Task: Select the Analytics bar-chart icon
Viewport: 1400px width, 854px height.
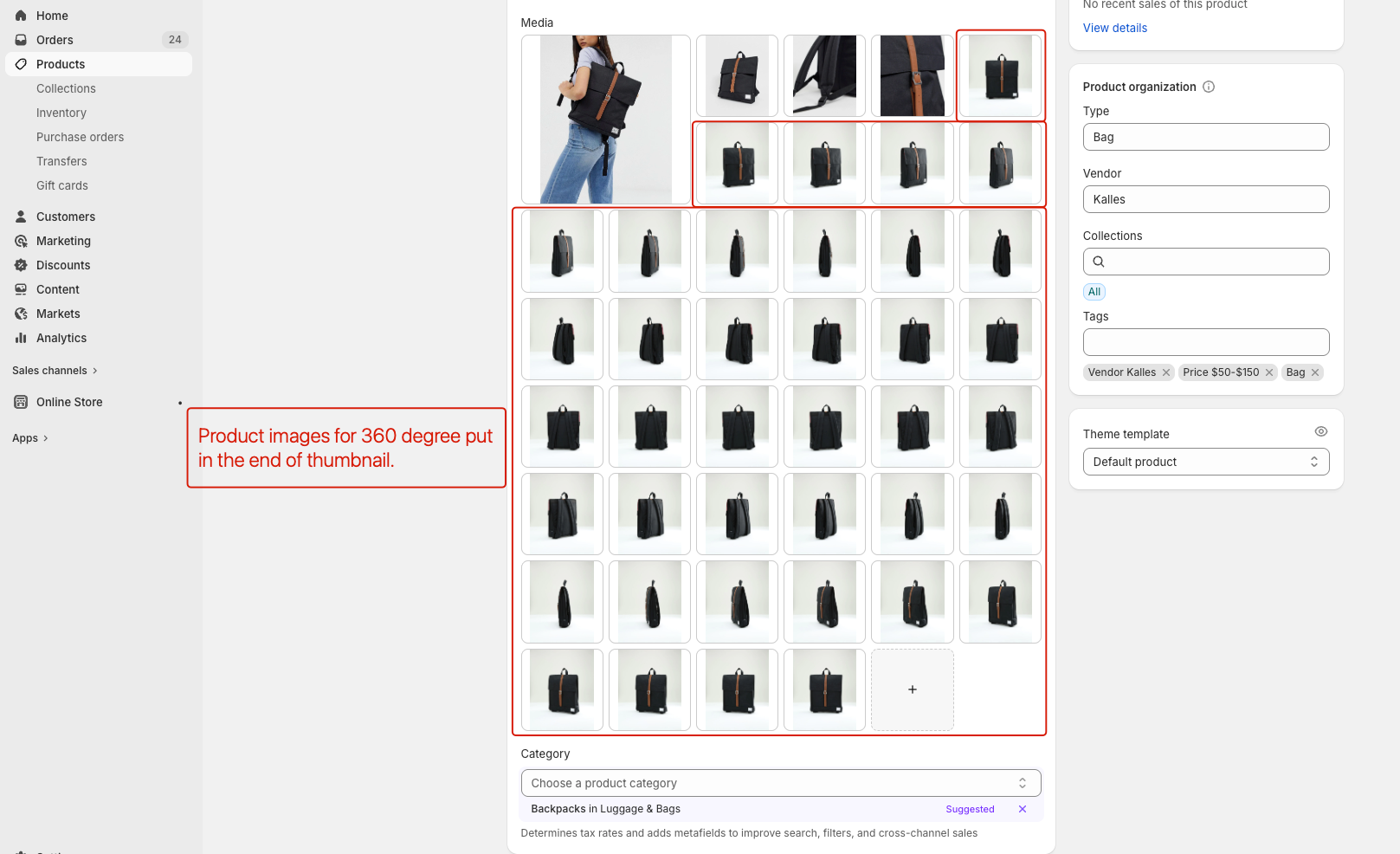Action: pyautogui.click(x=21, y=338)
